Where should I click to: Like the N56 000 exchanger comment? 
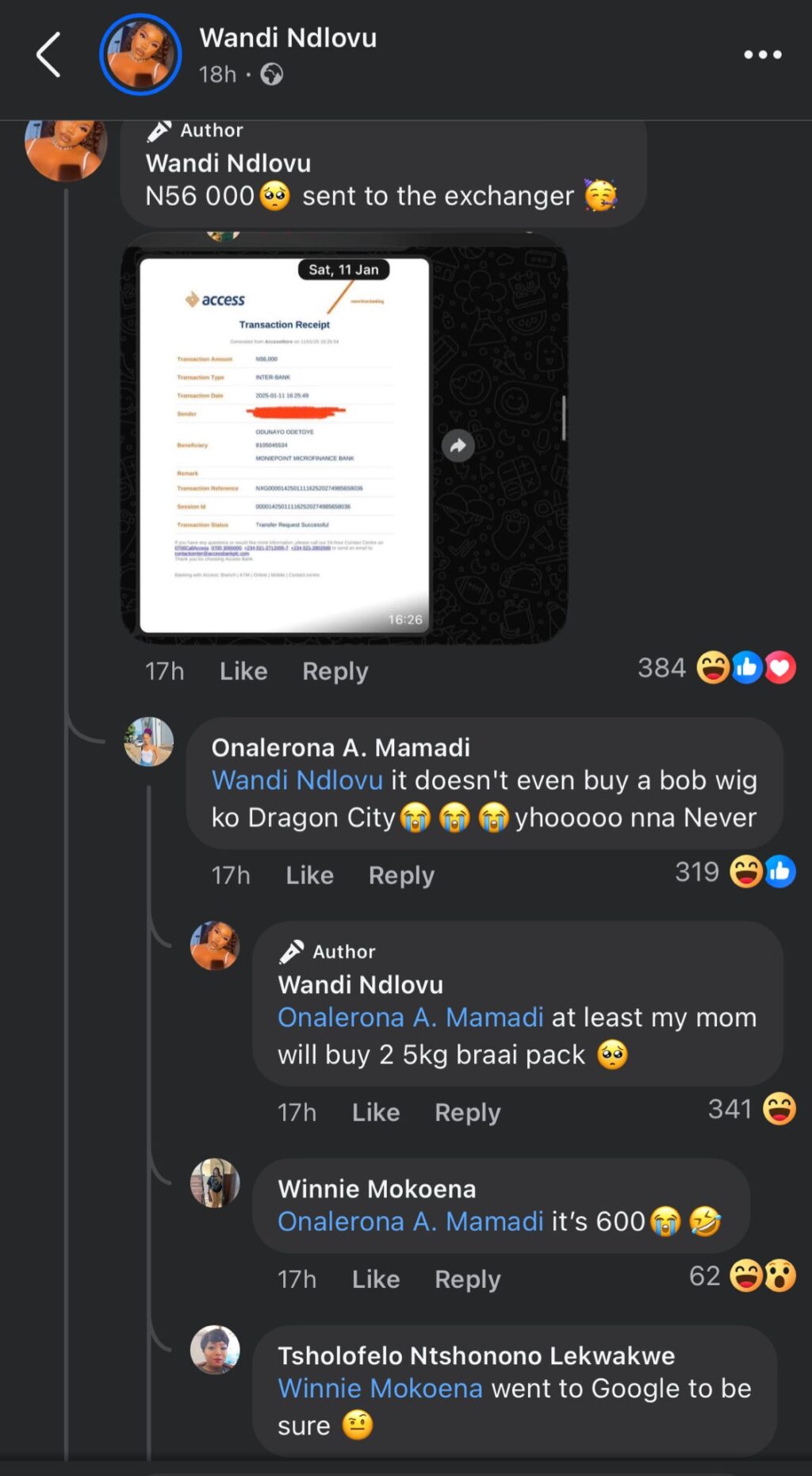pyautogui.click(x=243, y=671)
